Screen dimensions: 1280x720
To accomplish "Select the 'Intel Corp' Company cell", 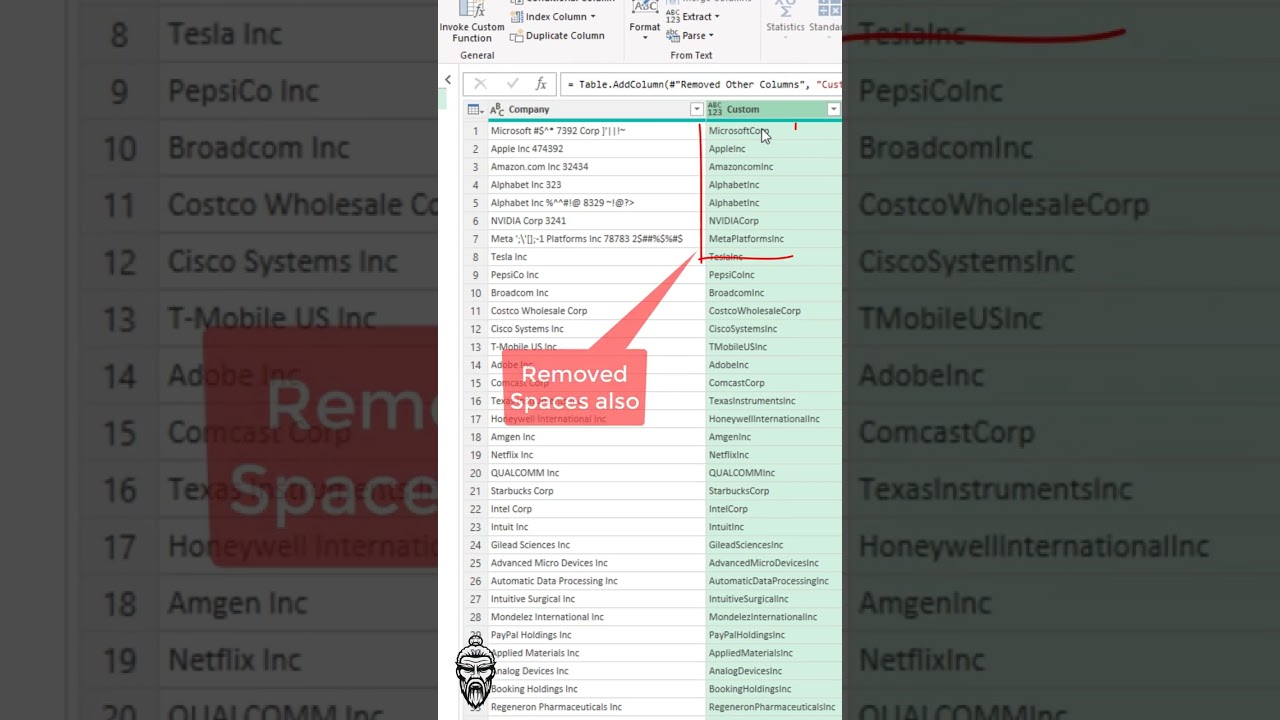I will 596,509.
